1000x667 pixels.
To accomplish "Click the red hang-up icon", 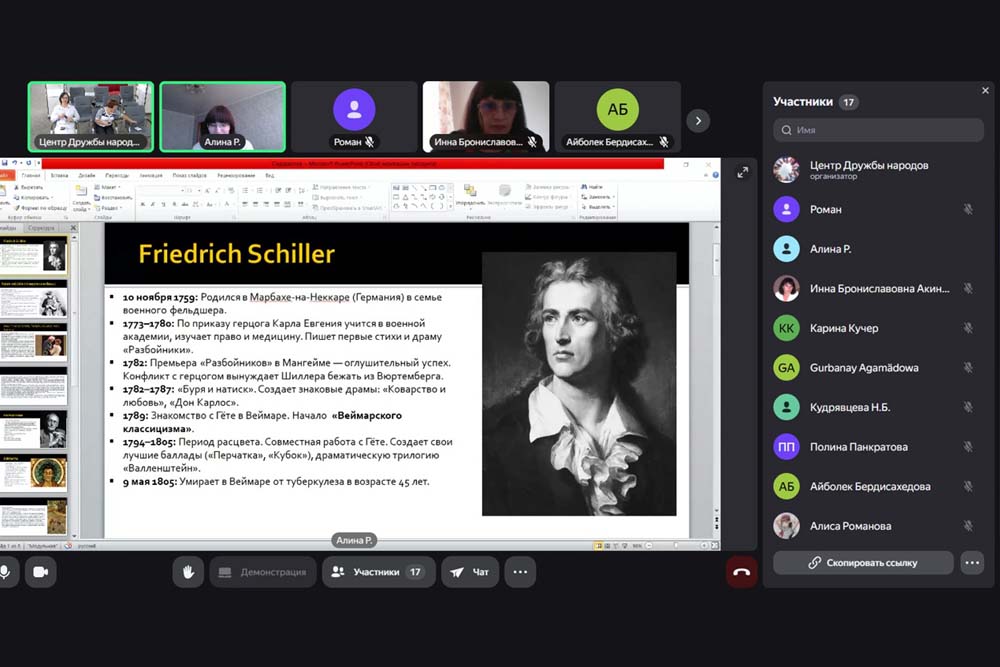I will (x=741, y=572).
